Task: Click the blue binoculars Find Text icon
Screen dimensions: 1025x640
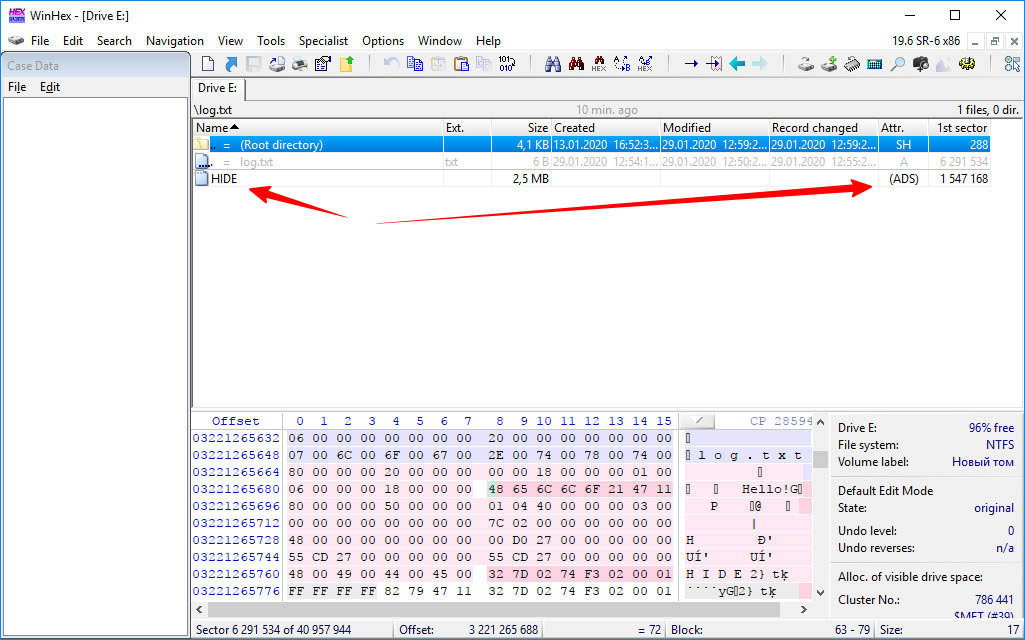Action: pyautogui.click(x=553, y=63)
